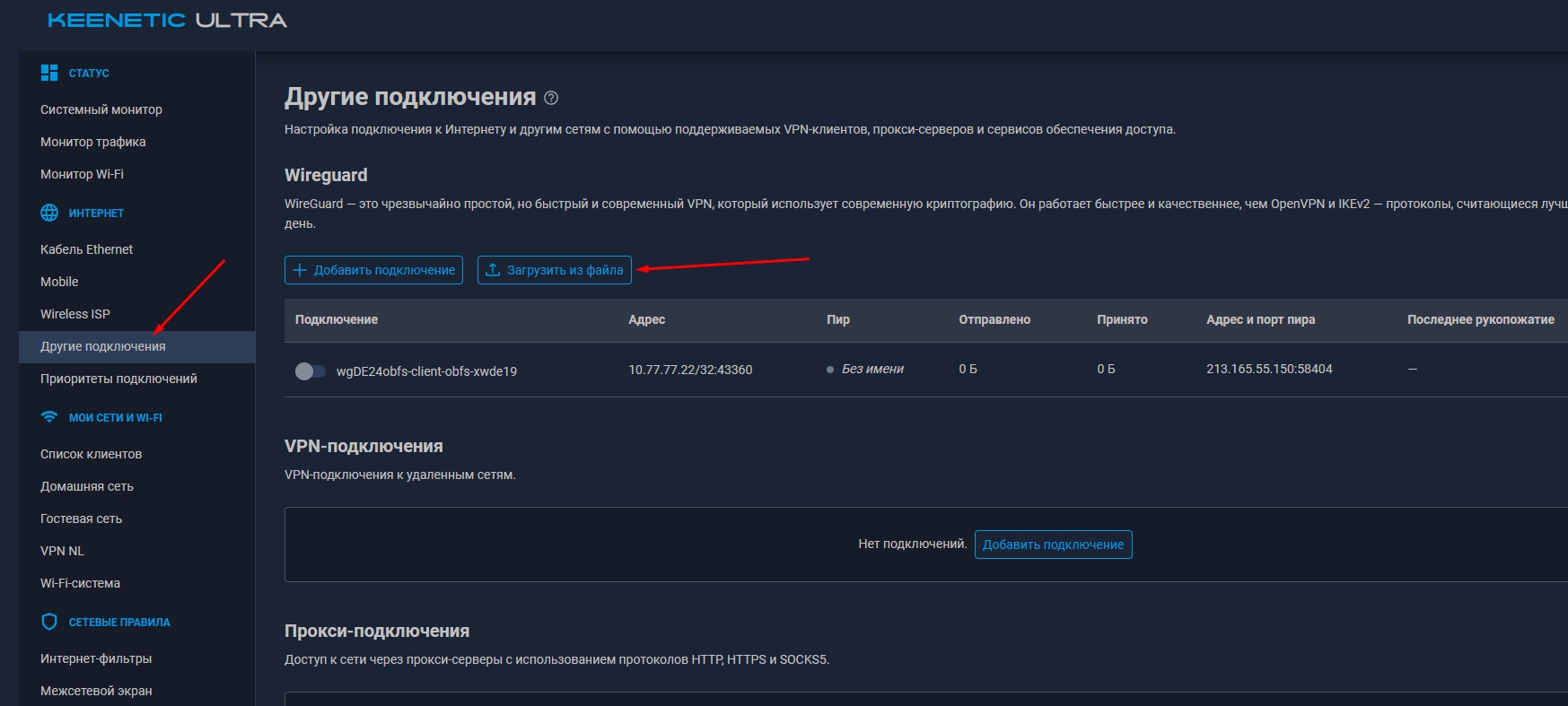The height and width of the screenshot is (706, 1568).
Task: Open the wgDE24obfs-client-obfs-xwde19 connection entry
Action: click(x=426, y=371)
